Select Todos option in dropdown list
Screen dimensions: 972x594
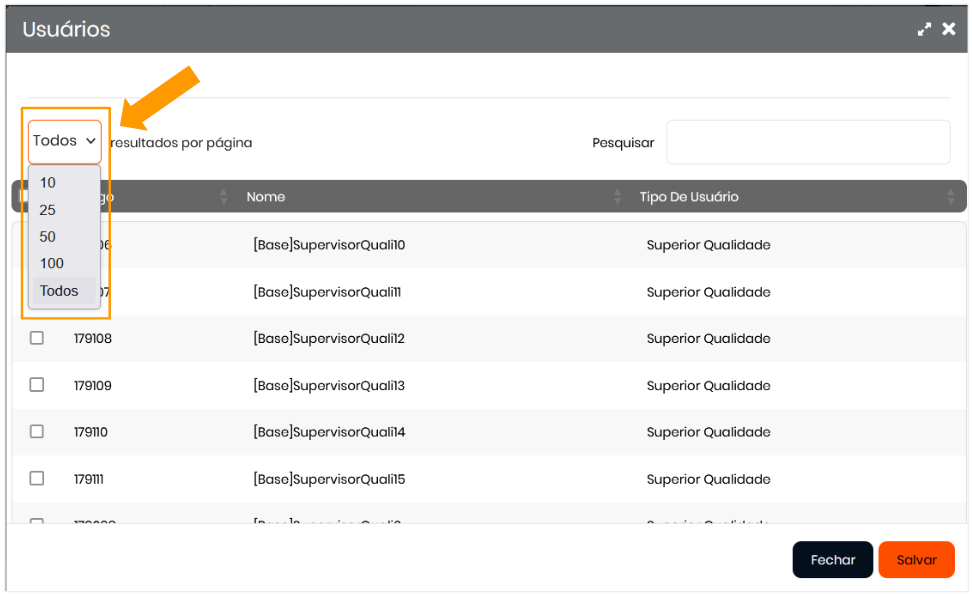pos(59,291)
